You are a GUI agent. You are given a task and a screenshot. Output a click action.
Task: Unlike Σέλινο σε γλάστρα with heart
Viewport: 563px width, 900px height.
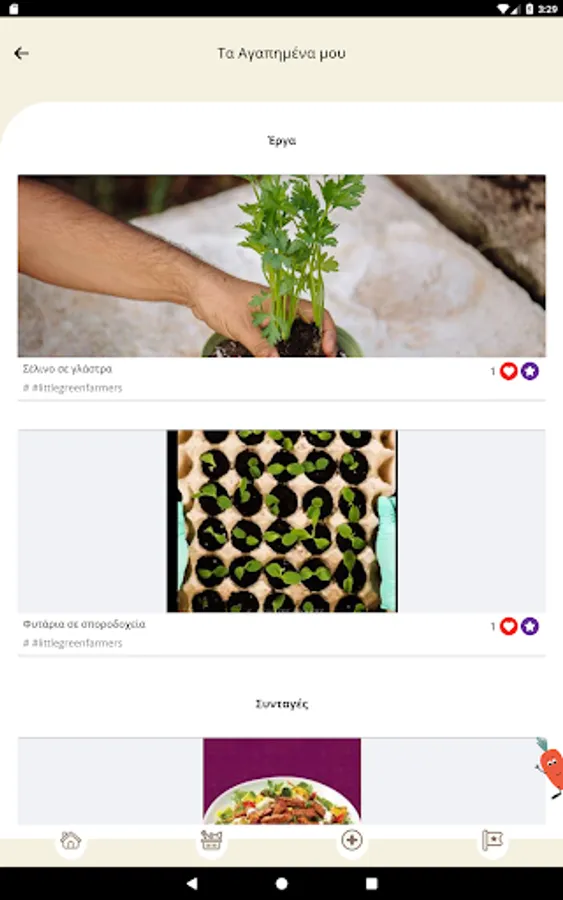pyautogui.click(x=508, y=371)
